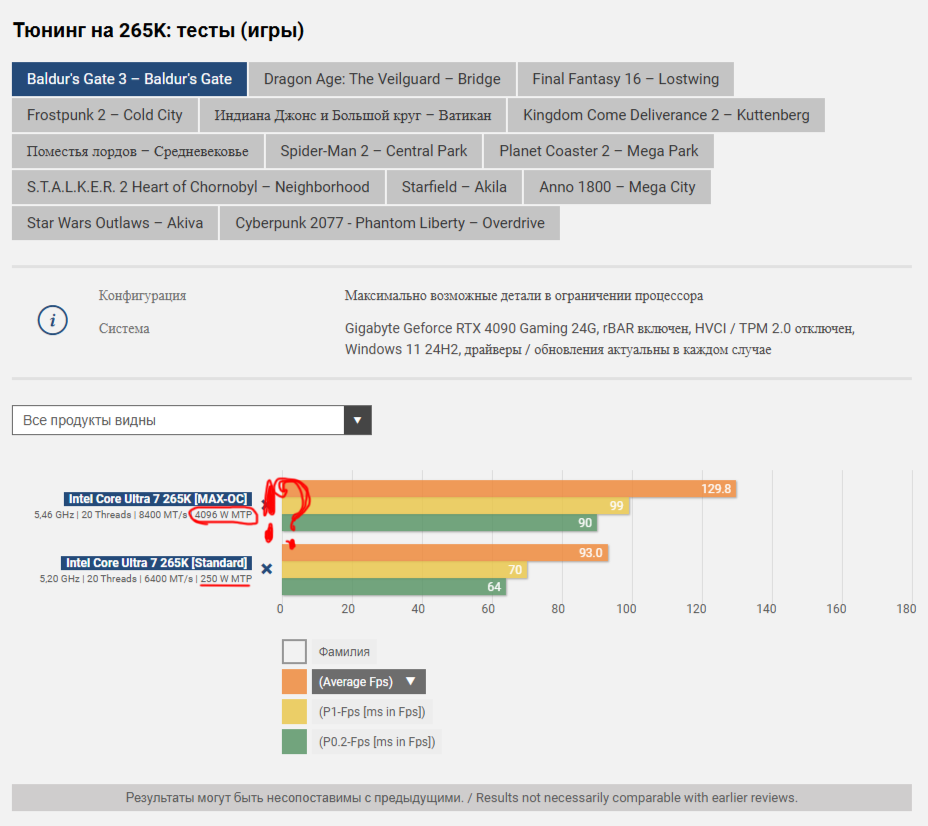Click the Тюнинг на 265K: тесты (игры) heading

[x=159, y=30]
